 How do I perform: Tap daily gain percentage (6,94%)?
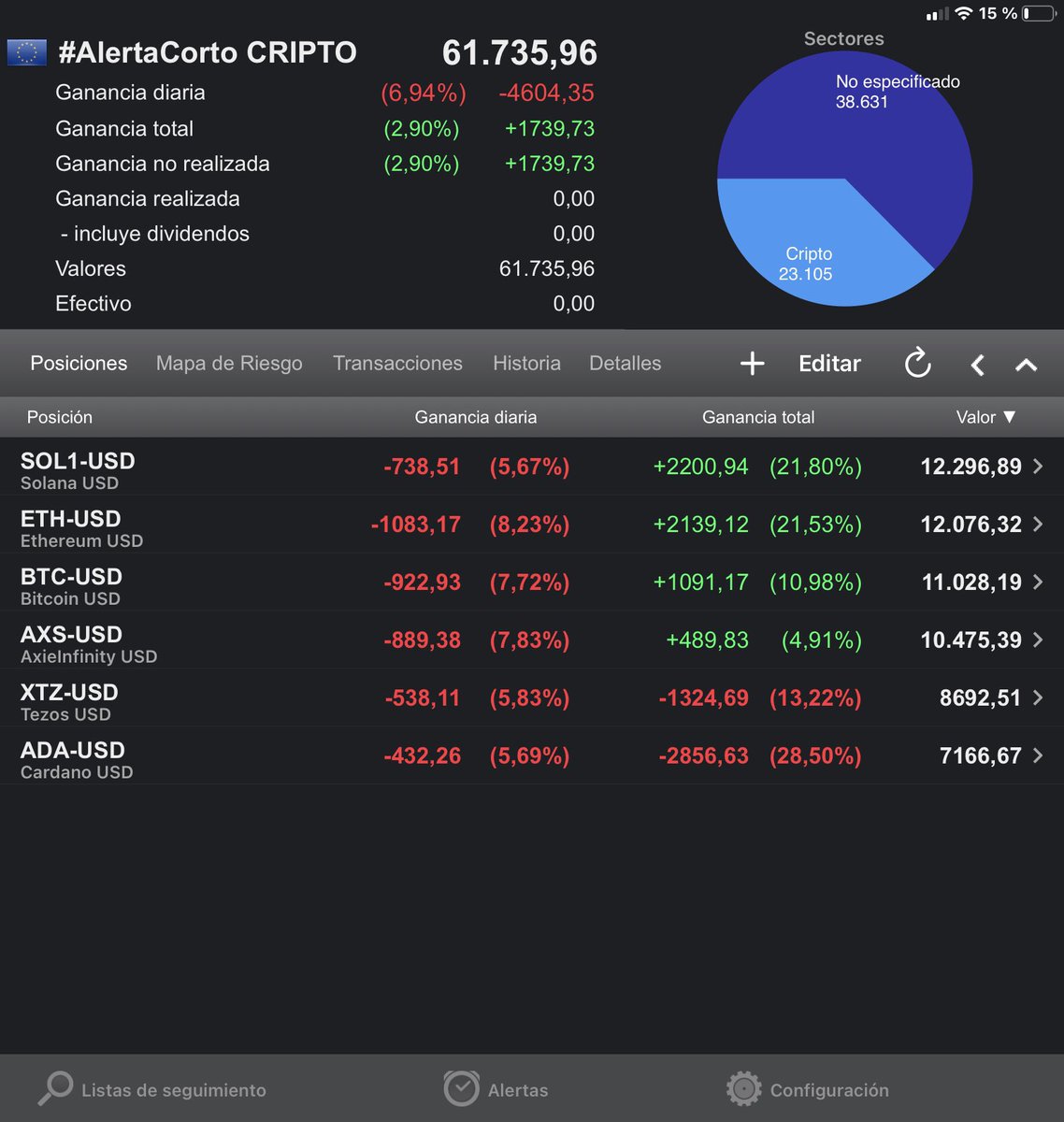tap(424, 93)
